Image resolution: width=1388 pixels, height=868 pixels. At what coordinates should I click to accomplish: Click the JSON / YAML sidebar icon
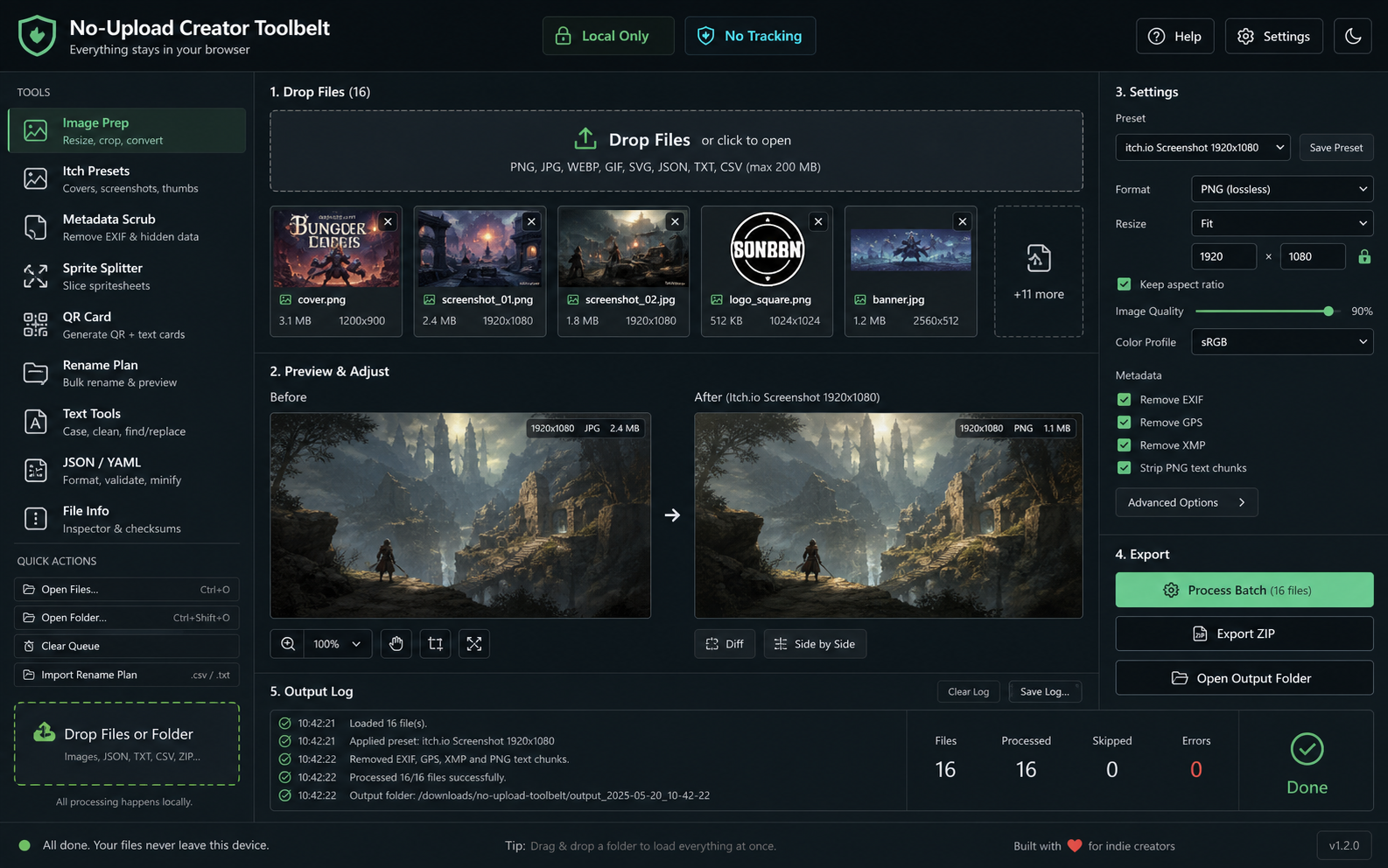click(x=36, y=471)
